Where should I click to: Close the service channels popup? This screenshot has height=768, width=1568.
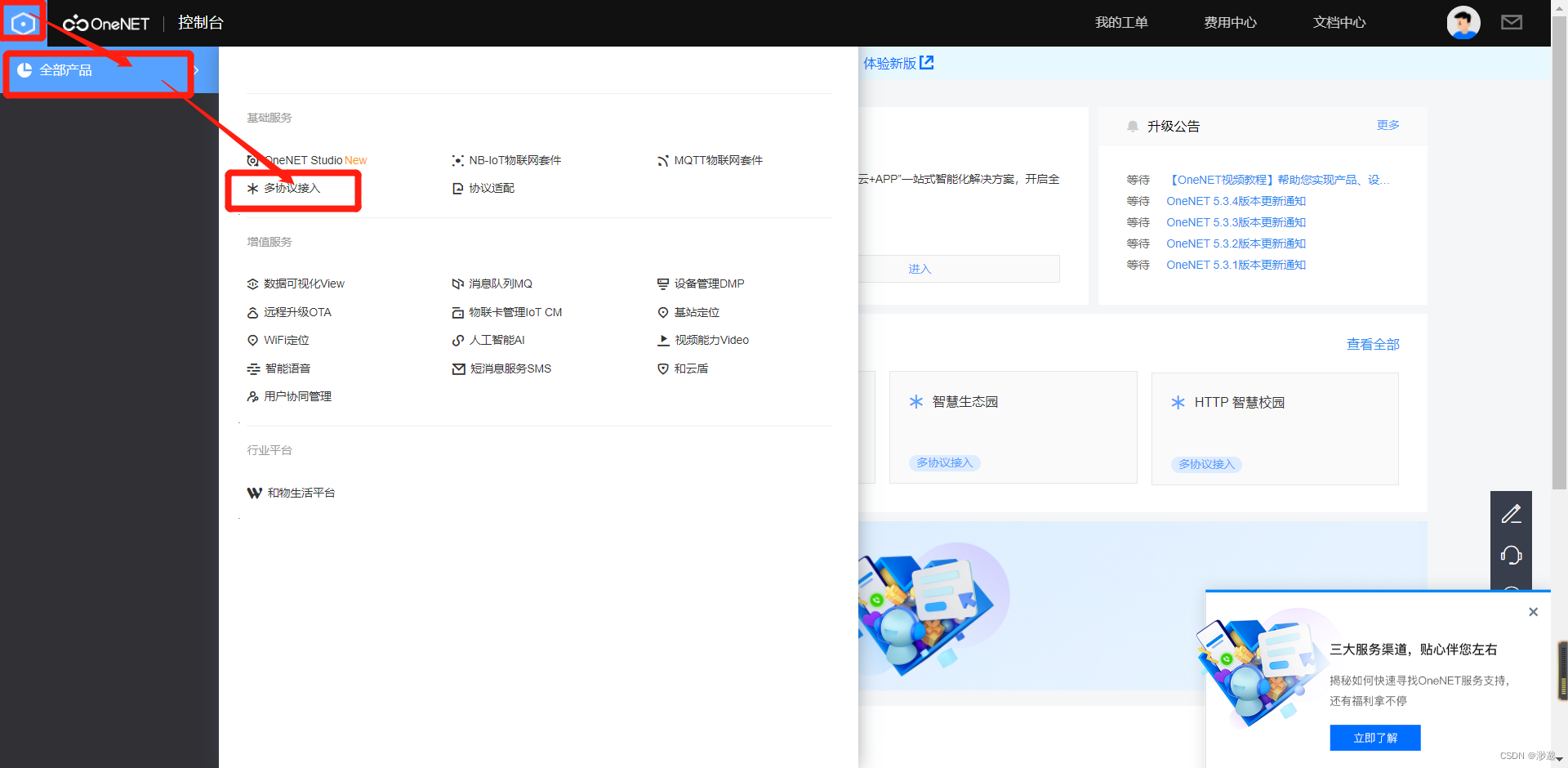coord(1533,612)
